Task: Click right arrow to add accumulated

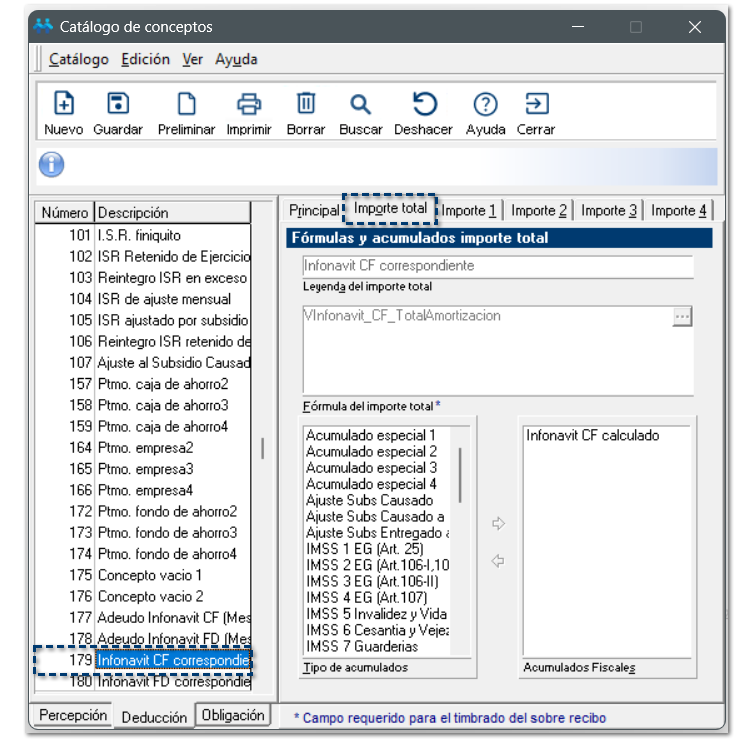Action: pyautogui.click(x=499, y=524)
